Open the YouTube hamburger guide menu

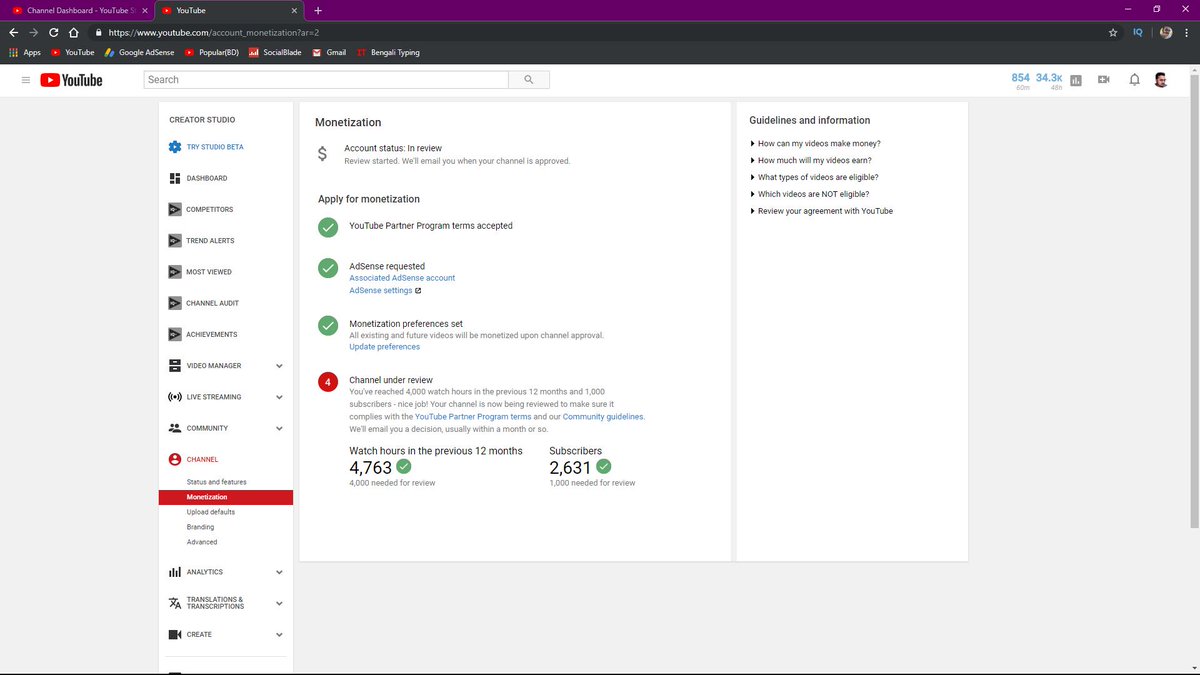click(26, 80)
